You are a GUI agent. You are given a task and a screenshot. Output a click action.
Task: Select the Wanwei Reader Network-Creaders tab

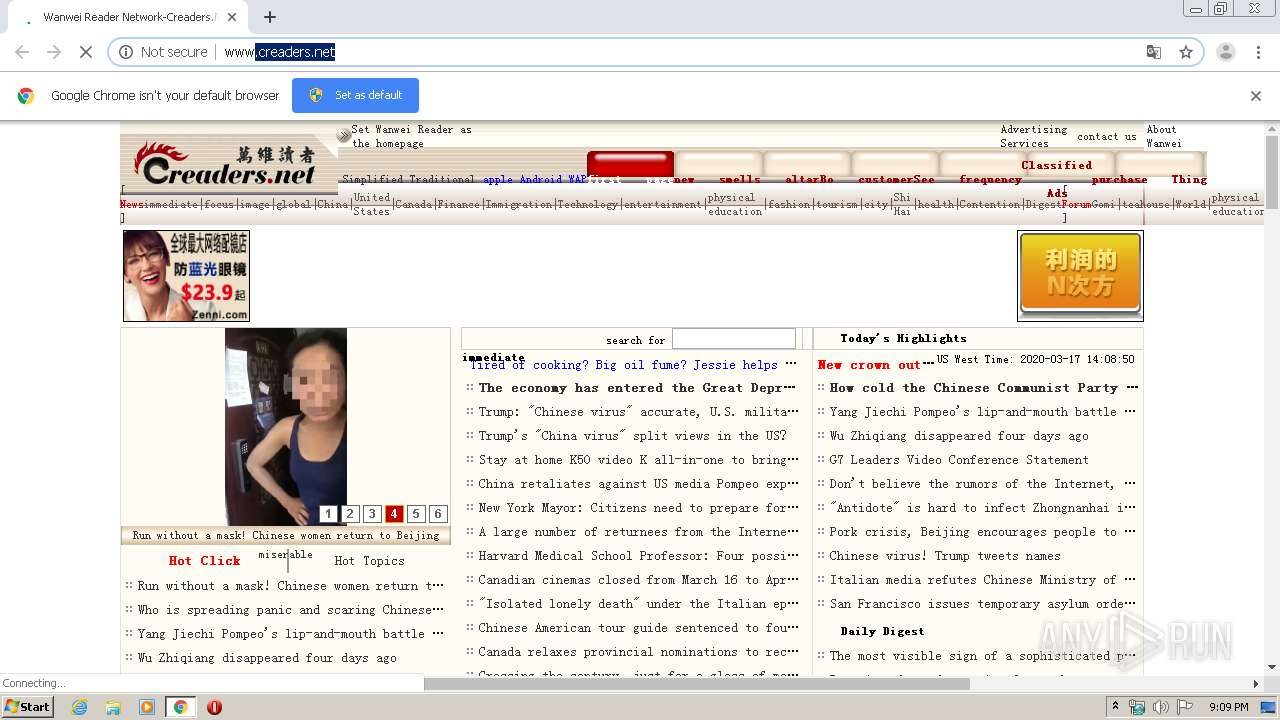click(x=128, y=17)
